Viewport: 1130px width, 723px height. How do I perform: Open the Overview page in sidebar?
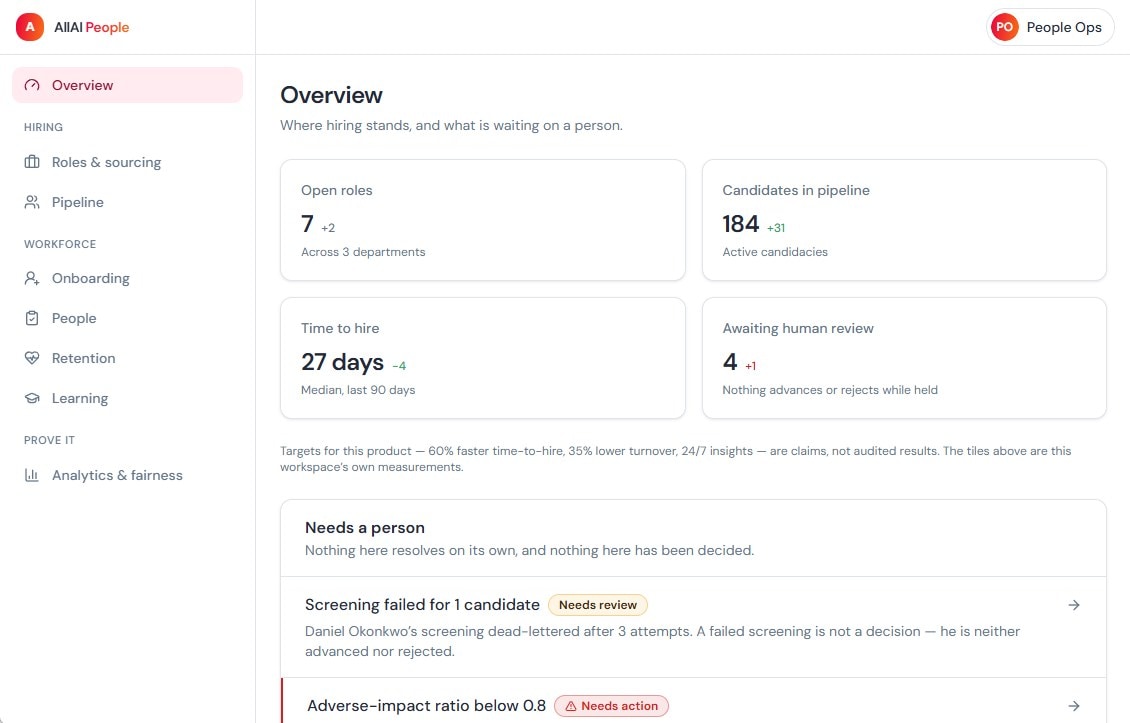128,85
